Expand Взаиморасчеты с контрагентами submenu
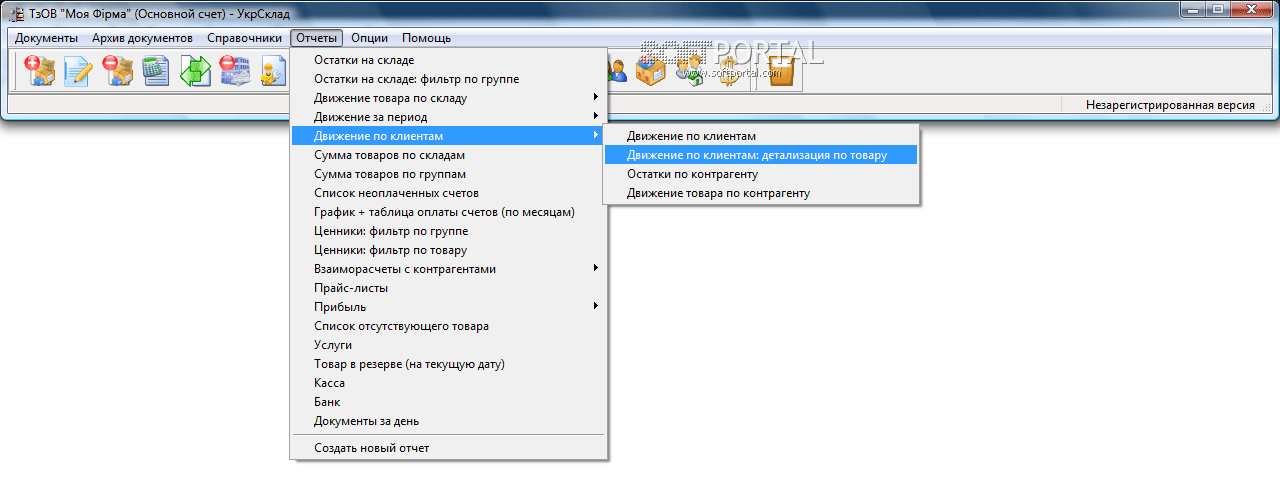This screenshot has width=1280, height=483. coord(449,269)
